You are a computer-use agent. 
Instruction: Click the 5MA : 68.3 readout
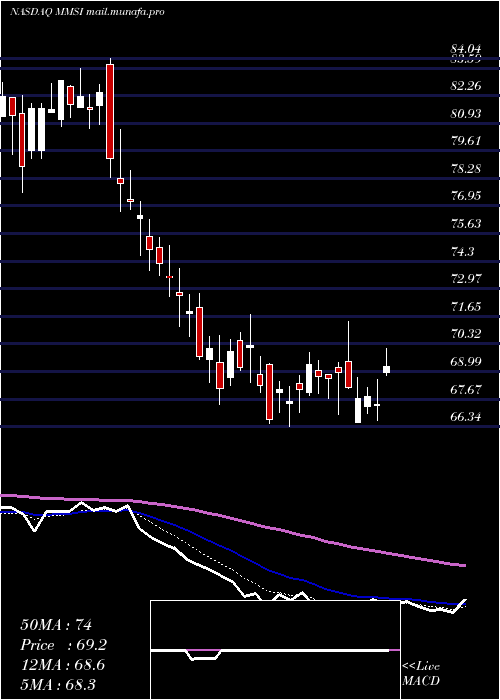point(58,685)
